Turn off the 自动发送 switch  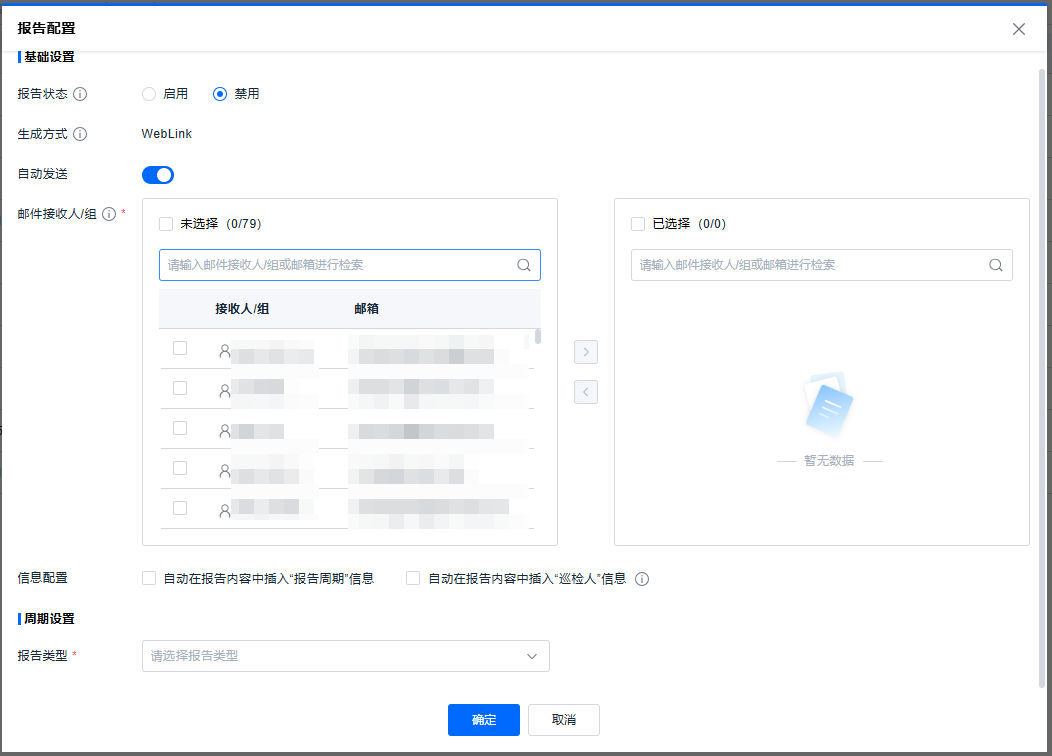(x=158, y=175)
